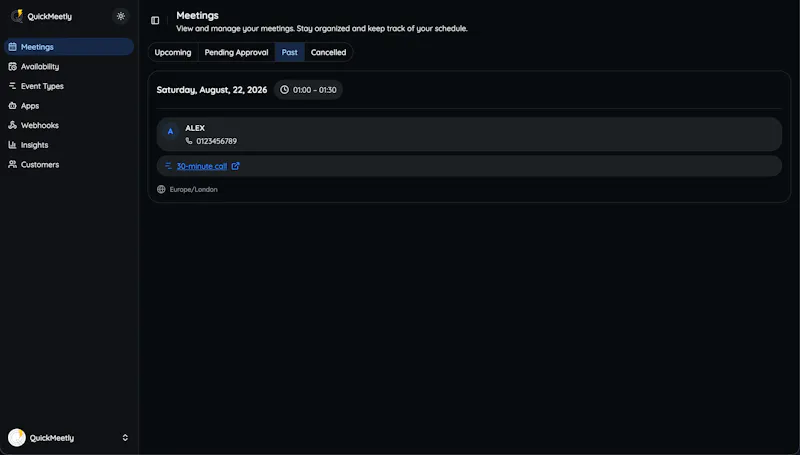
Task: Switch to the Upcoming tab
Action: [x=173, y=53]
